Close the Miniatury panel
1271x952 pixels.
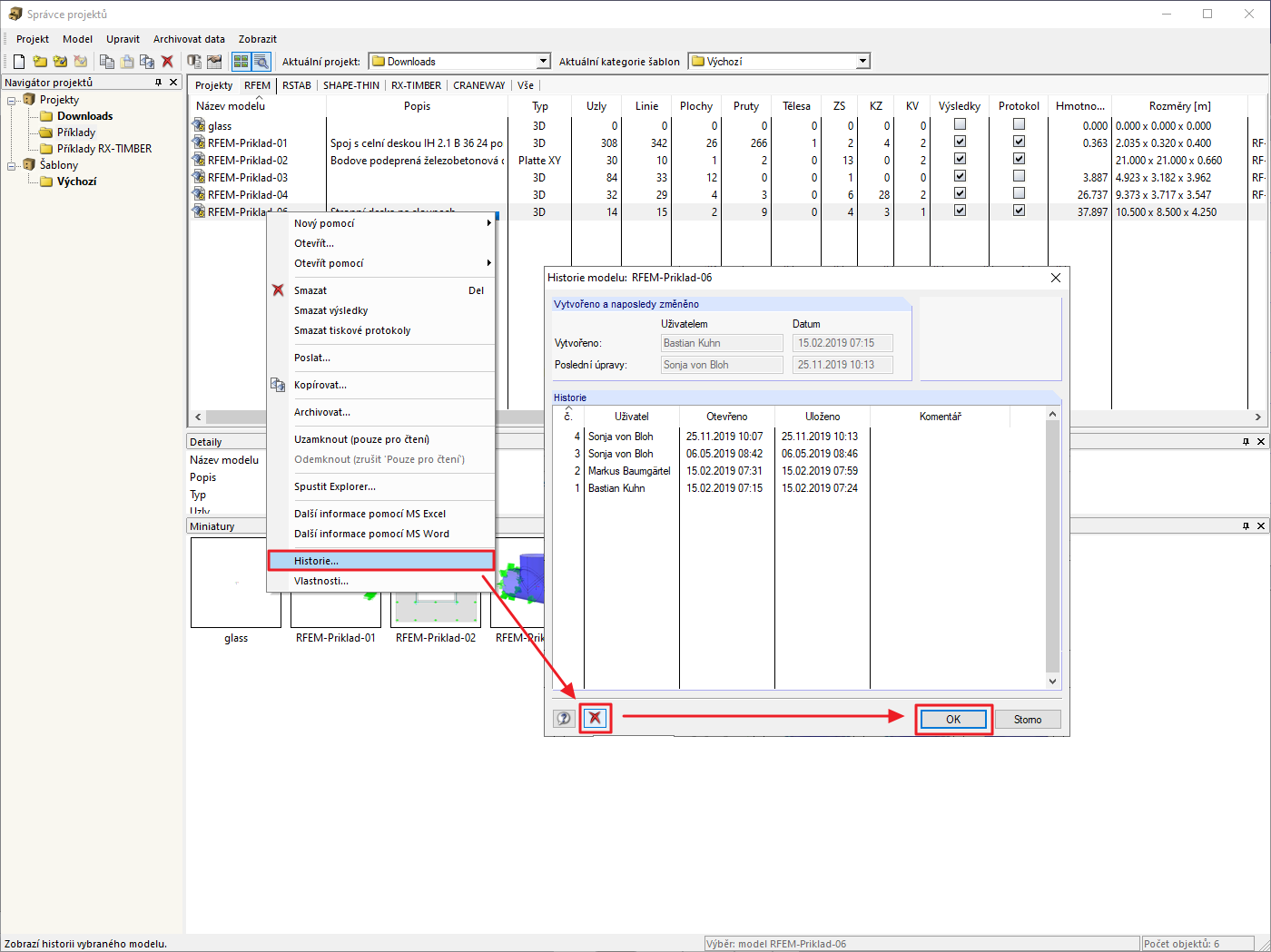pos(1261,526)
